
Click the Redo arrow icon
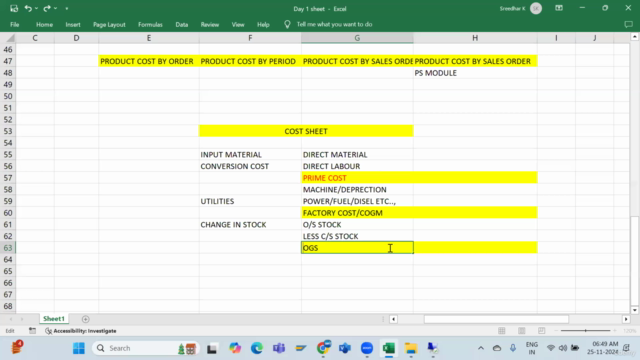coord(47,8)
